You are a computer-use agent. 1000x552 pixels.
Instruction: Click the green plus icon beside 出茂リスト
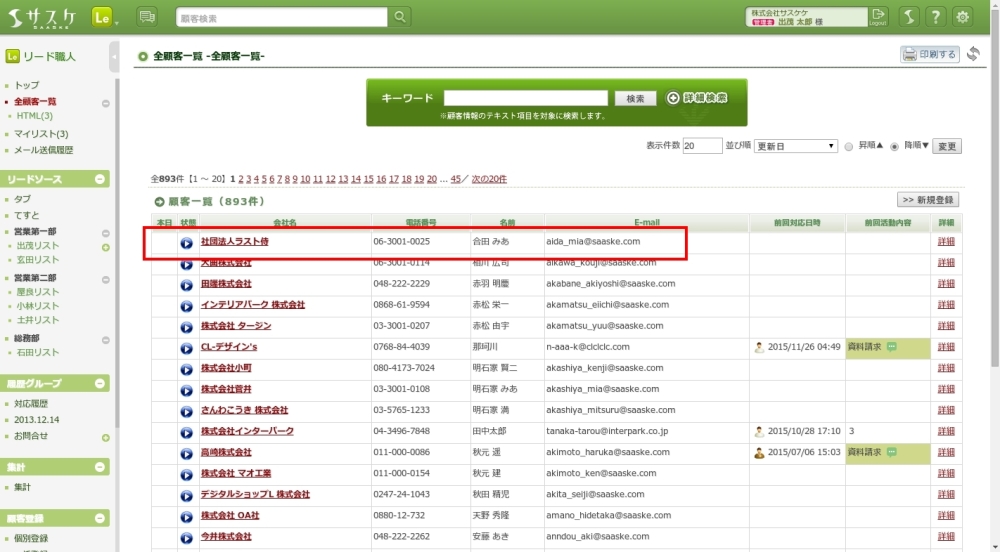105,246
